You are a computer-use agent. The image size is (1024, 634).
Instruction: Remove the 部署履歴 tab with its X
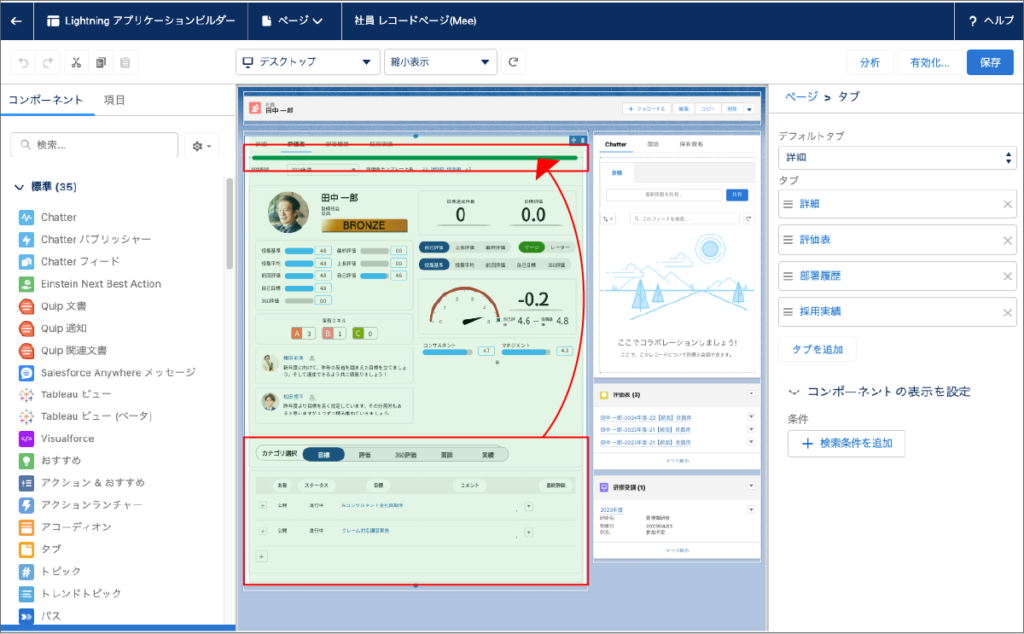coord(1008,276)
